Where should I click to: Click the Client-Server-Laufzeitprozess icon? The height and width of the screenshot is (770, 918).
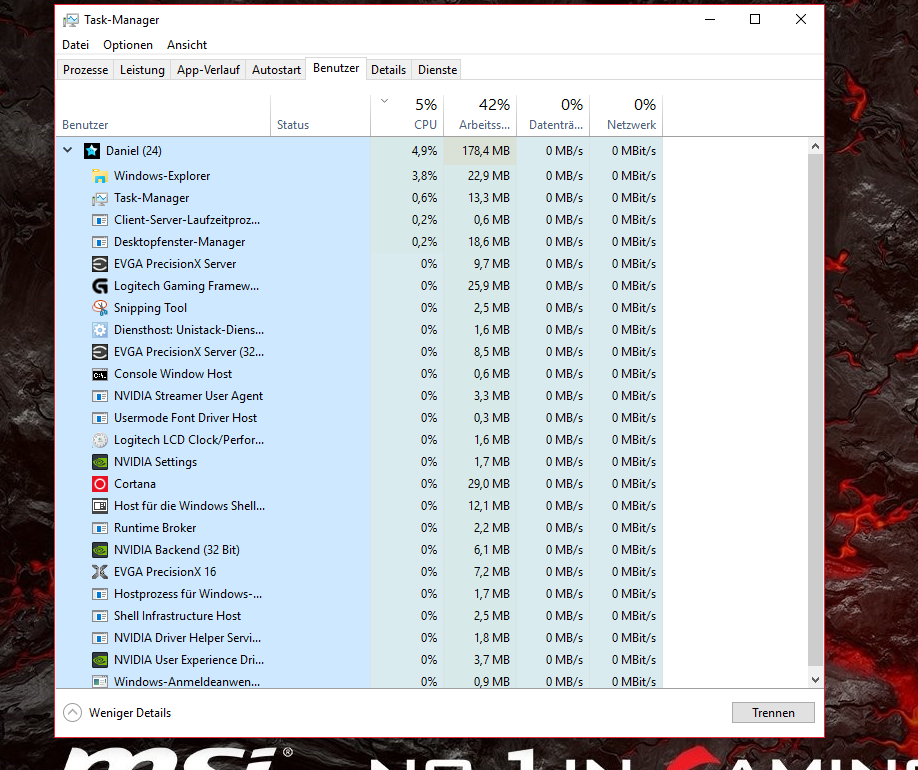[100, 220]
